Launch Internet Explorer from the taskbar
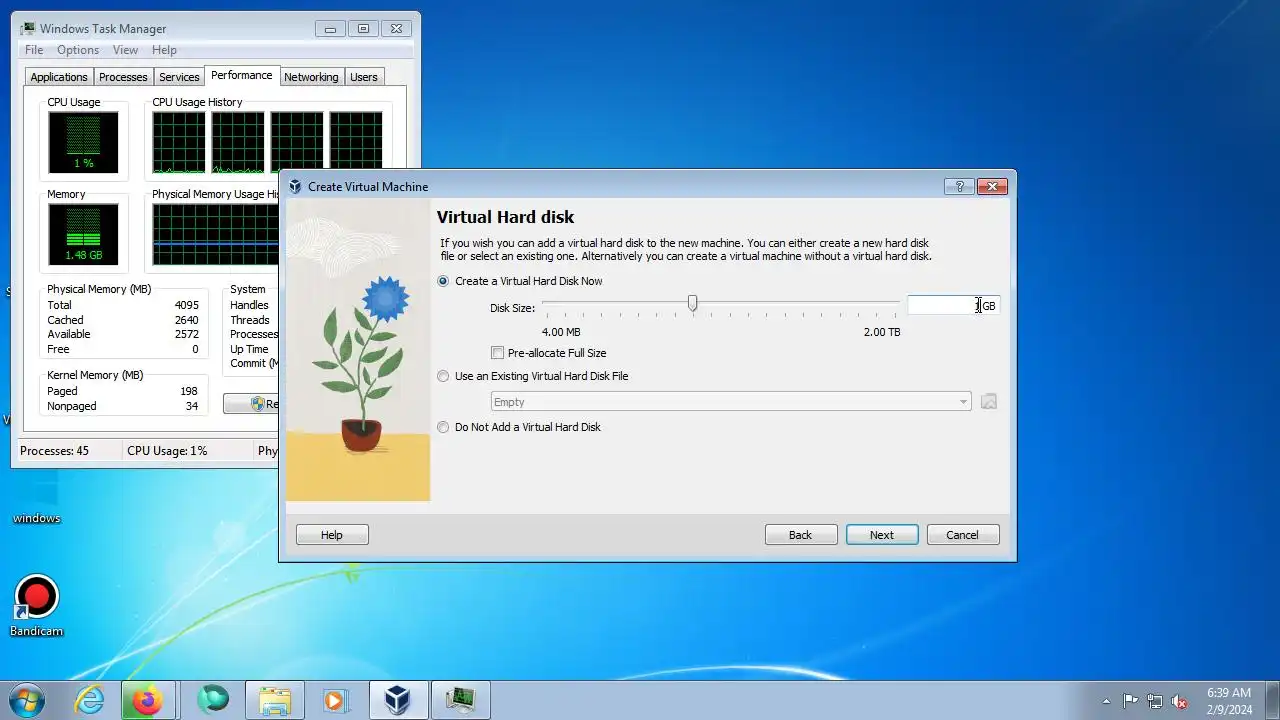This screenshot has height=720, width=1280. [x=90, y=700]
